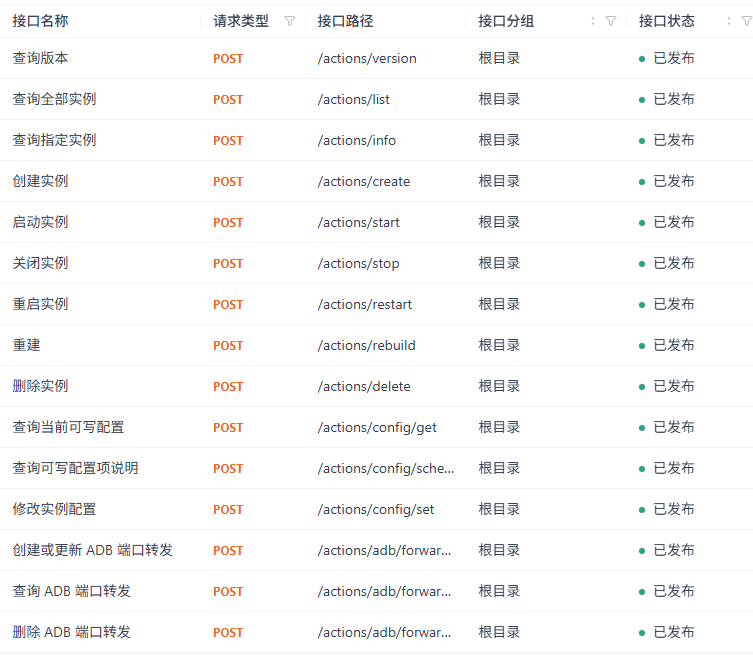
Task: Click 根目录 in 创建或更新 ADB 端口转发 row
Action: tap(499, 550)
